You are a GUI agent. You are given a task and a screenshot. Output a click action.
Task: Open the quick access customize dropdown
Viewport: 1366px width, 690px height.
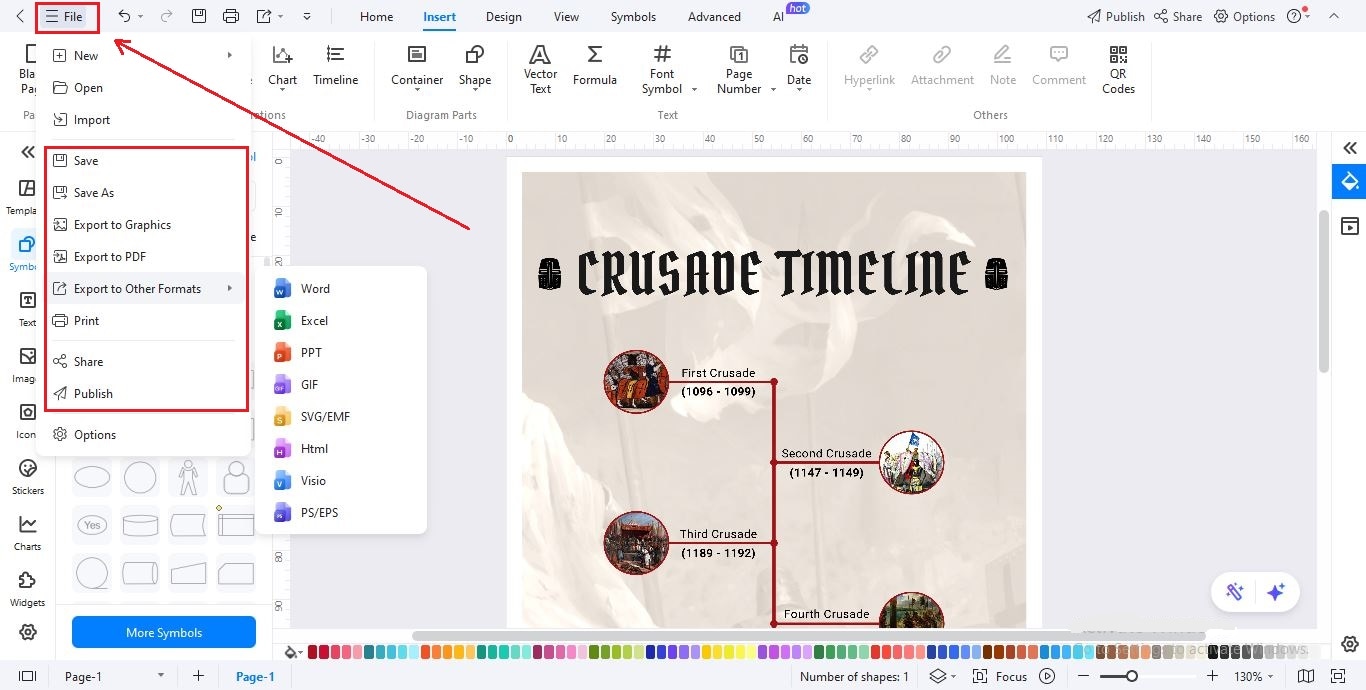(307, 16)
